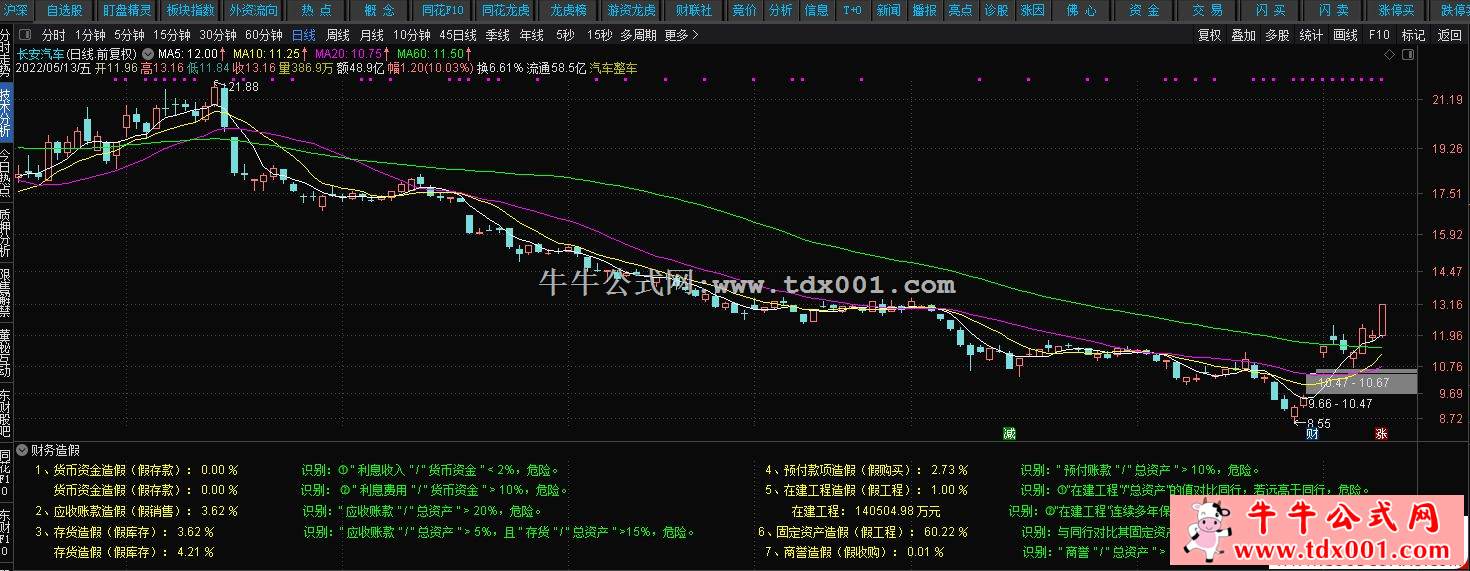The image size is (1470, 571).
Task: Open the 复权 adjustment option
Action: [x=1210, y=36]
